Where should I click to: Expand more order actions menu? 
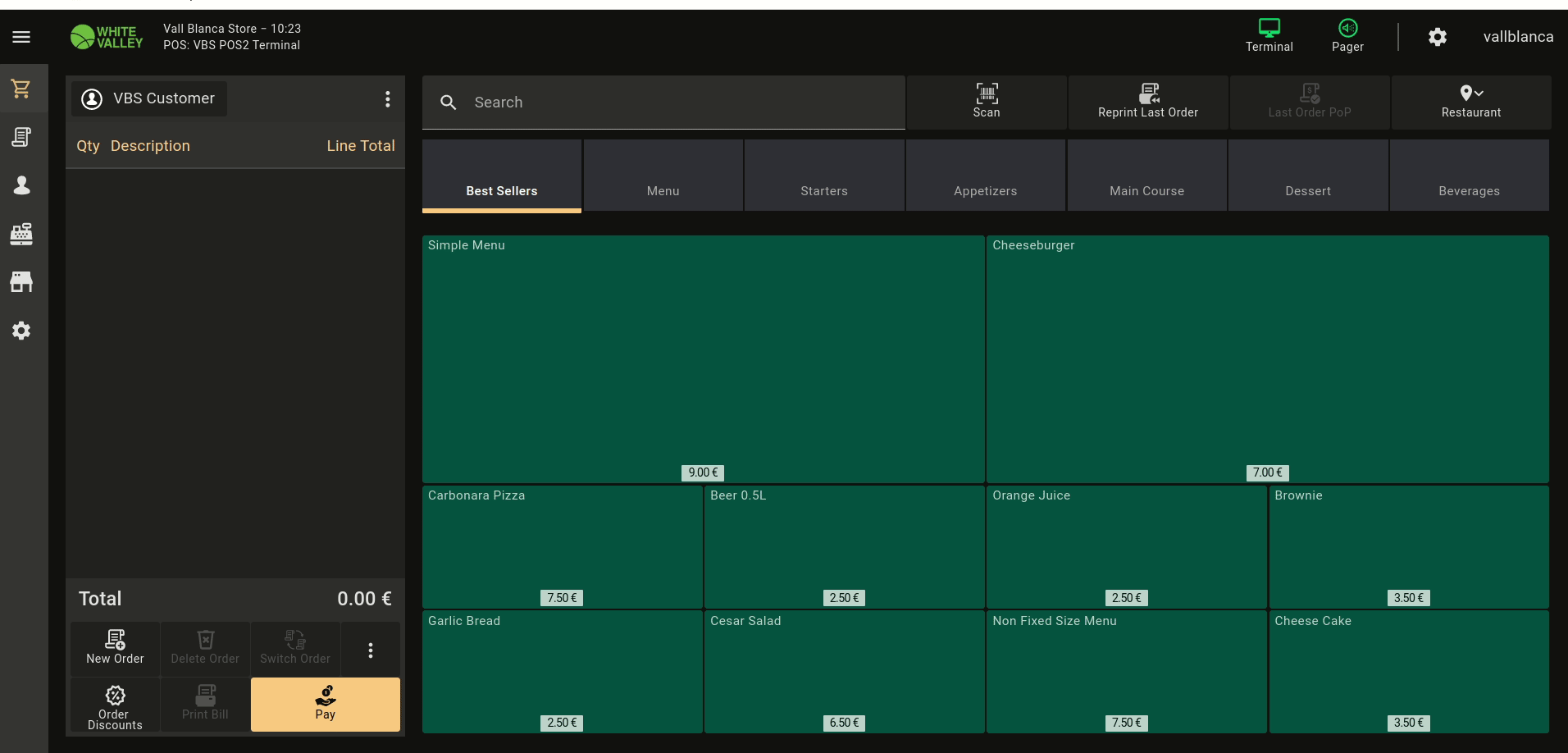pyautogui.click(x=371, y=650)
